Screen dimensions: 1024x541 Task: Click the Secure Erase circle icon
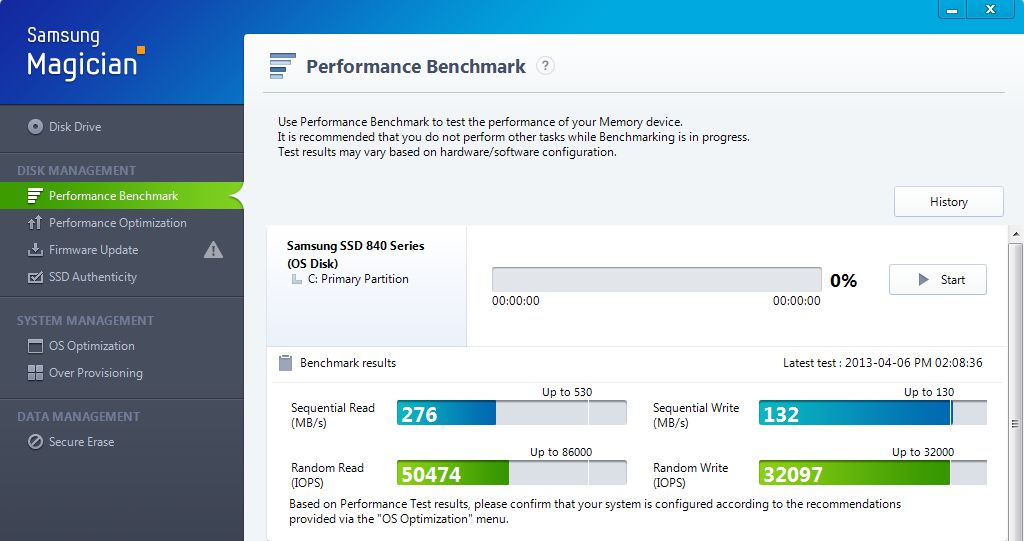click(36, 442)
